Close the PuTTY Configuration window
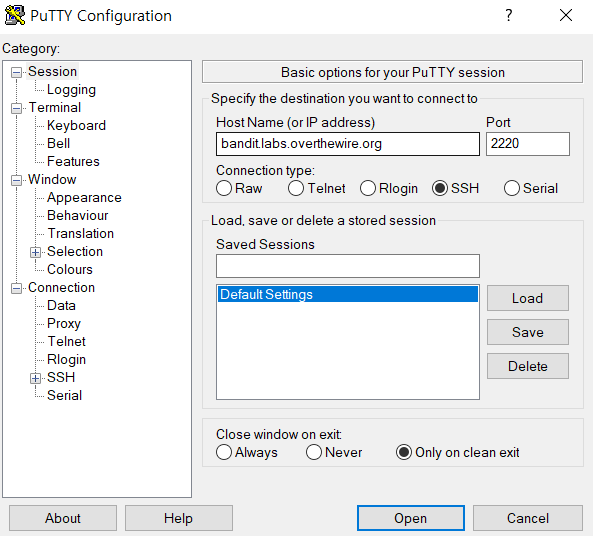The image size is (593, 536). (x=566, y=16)
